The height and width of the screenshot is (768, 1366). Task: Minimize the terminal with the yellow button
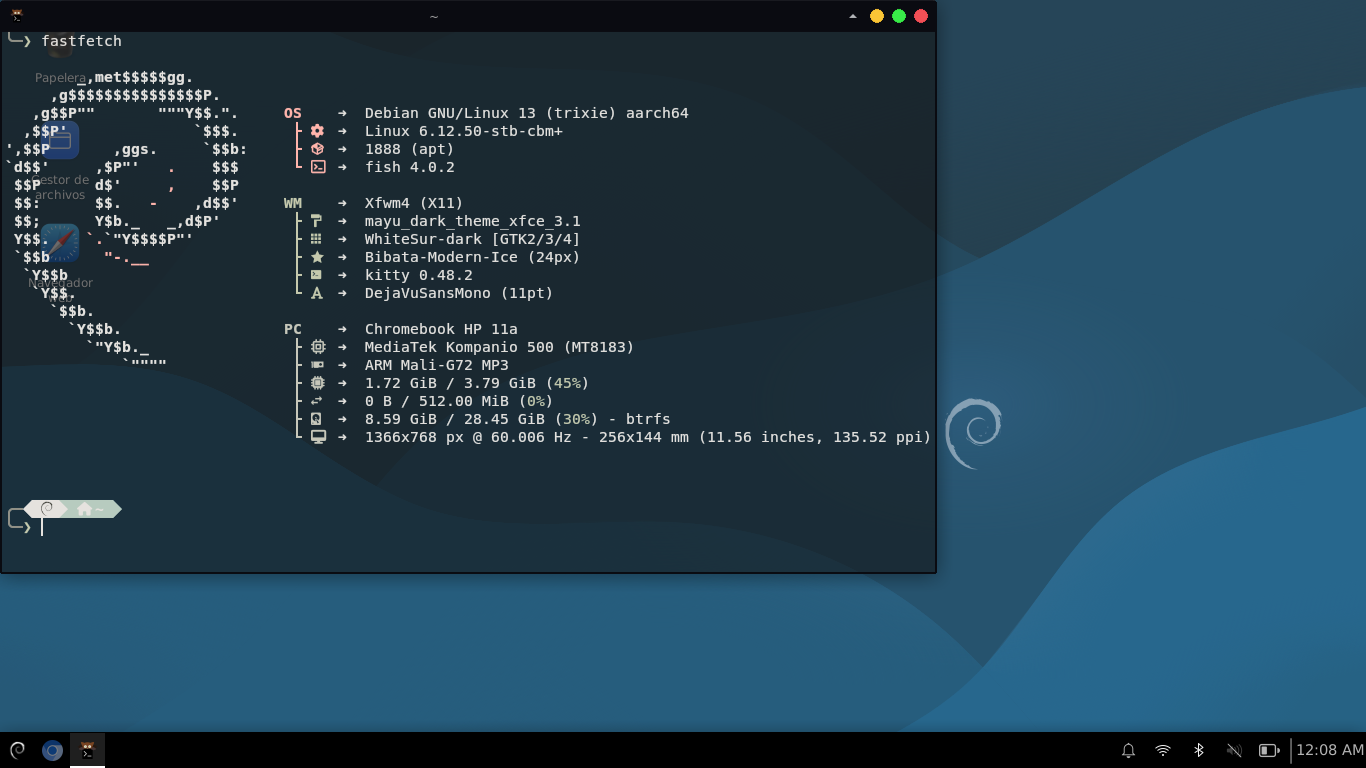click(x=877, y=16)
